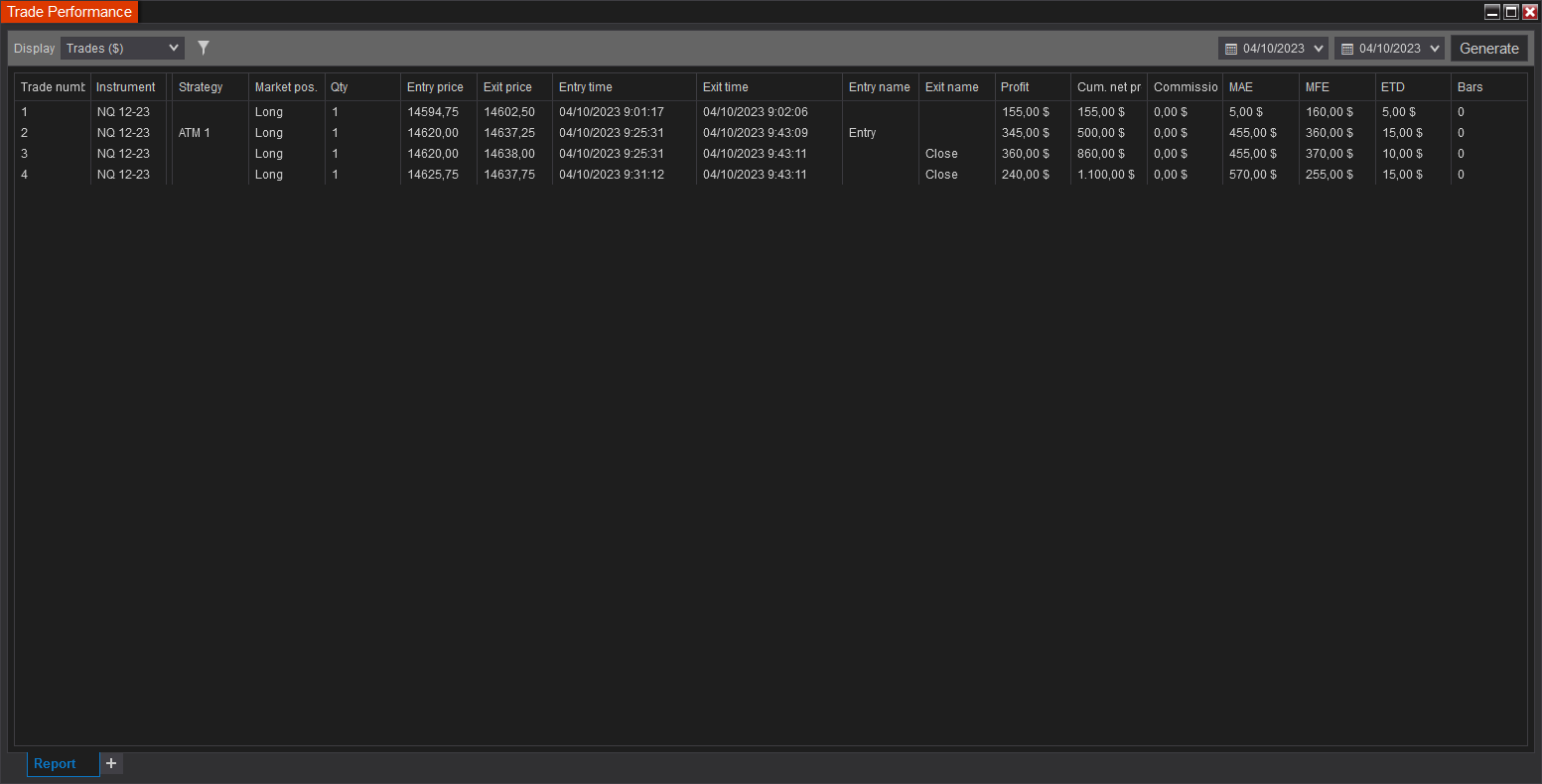Open the Display Trades ($) dropdown

pyautogui.click(x=122, y=48)
